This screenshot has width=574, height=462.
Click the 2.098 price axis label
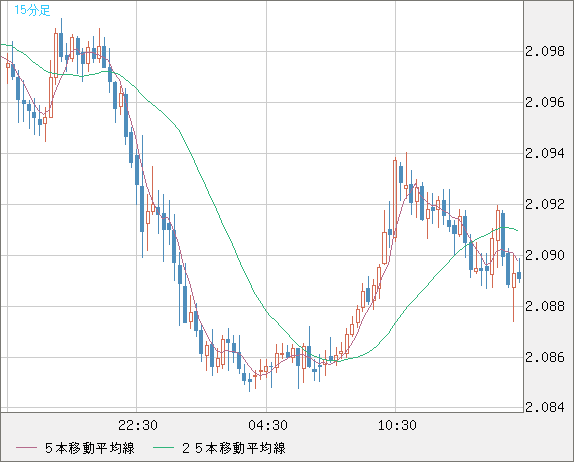(545, 51)
